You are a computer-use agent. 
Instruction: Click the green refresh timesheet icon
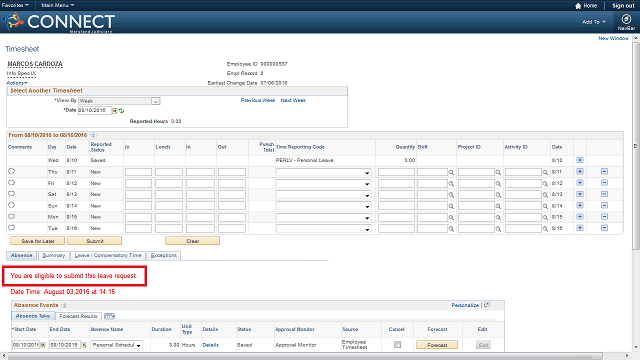click(121, 111)
